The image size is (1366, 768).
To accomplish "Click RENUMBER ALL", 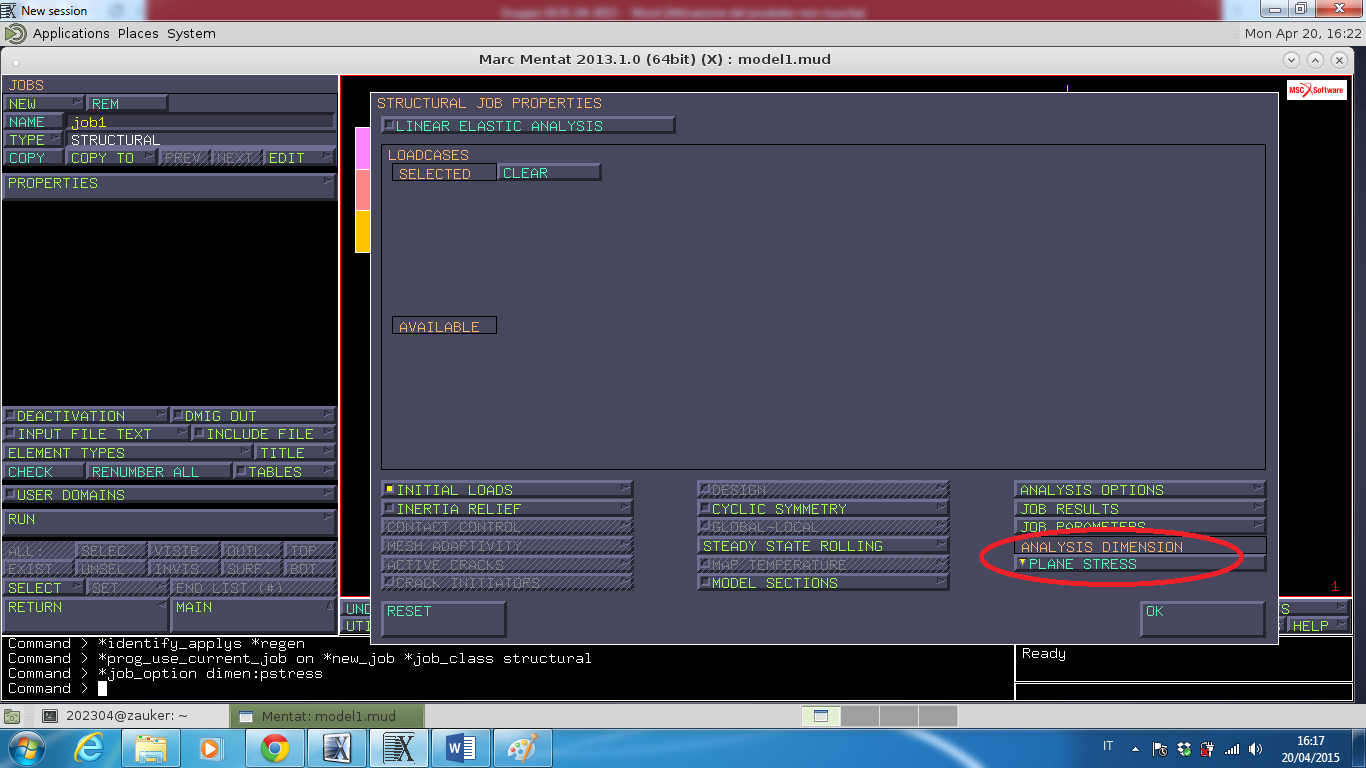I will coord(159,472).
